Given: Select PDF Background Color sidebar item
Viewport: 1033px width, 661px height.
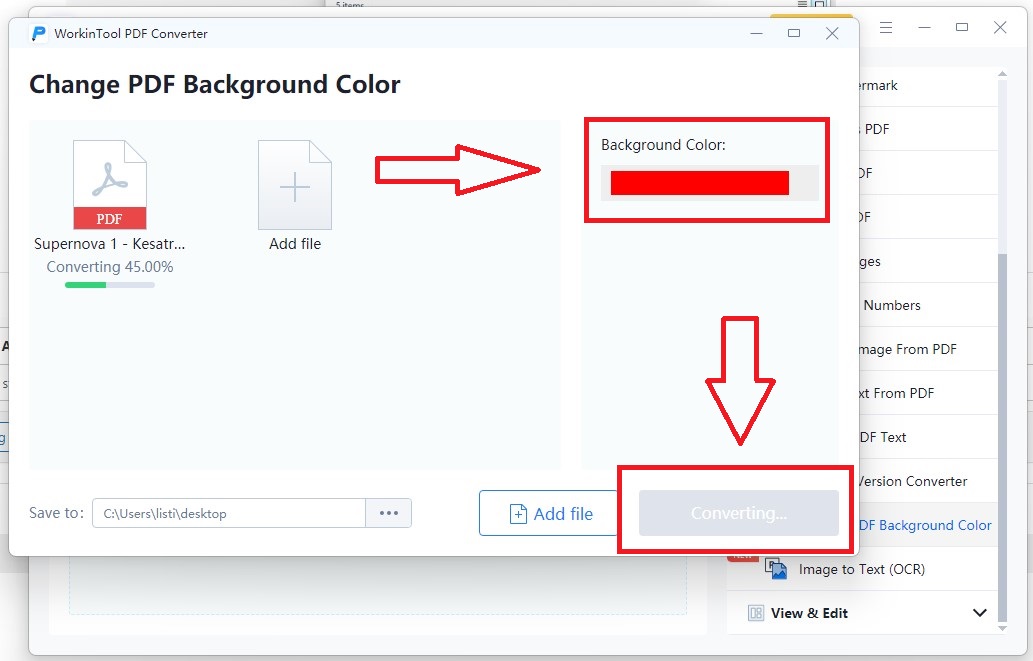Looking at the screenshot, I should coord(928,525).
